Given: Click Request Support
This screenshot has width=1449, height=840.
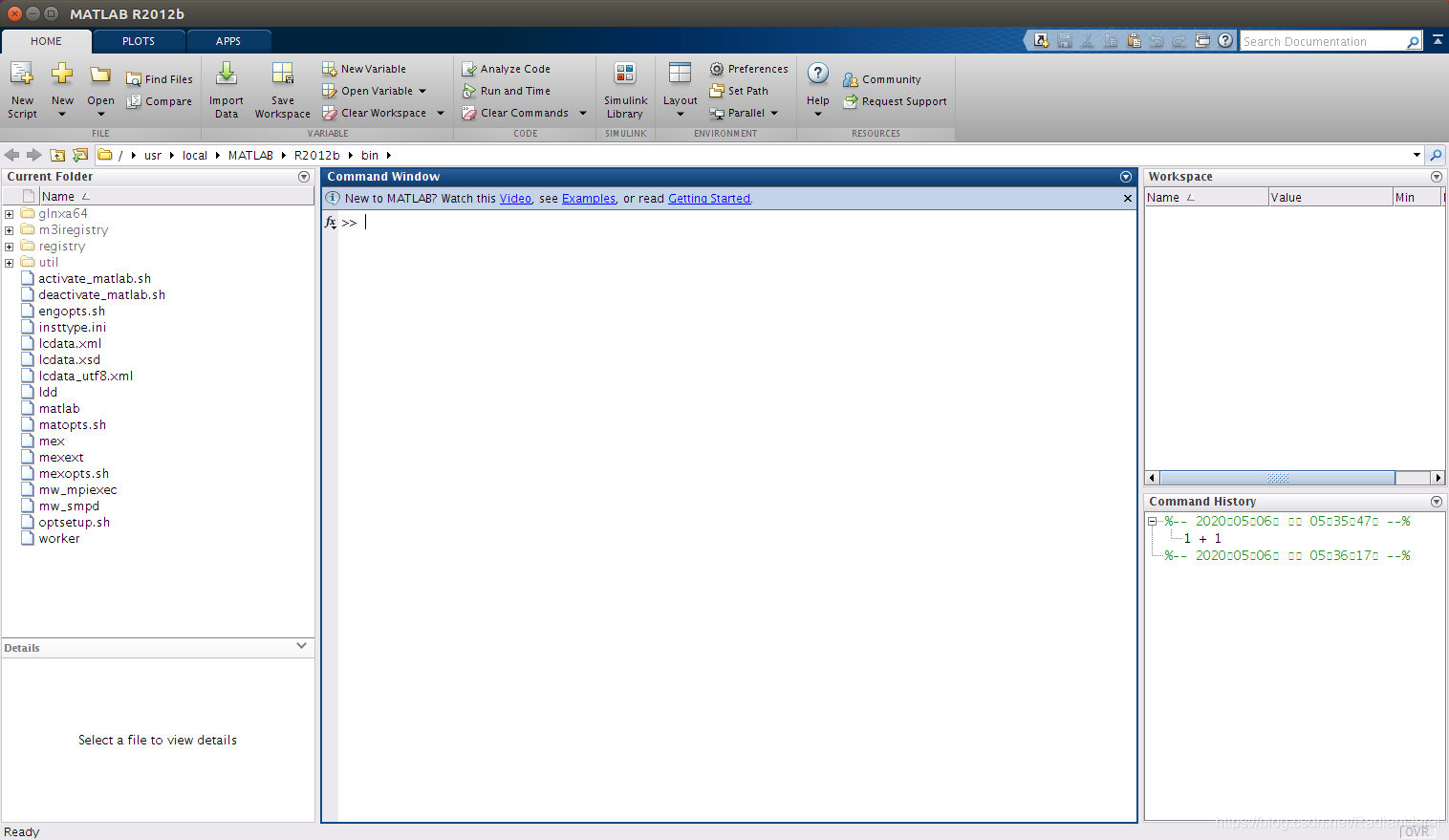Looking at the screenshot, I should [x=895, y=101].
